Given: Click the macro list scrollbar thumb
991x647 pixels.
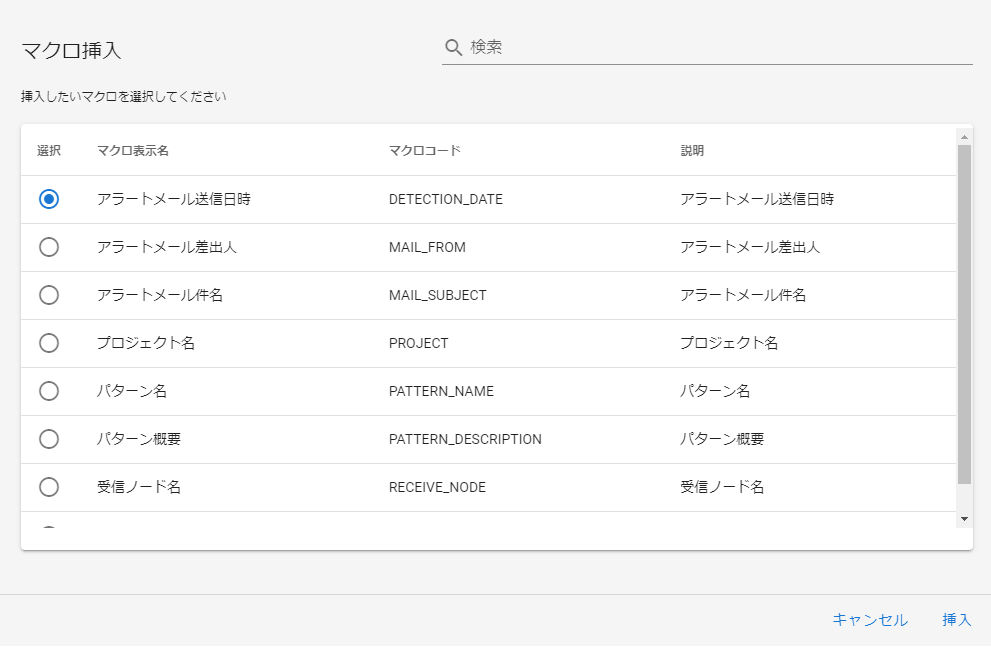Looking at the screenshot, I should click(964, 314).
